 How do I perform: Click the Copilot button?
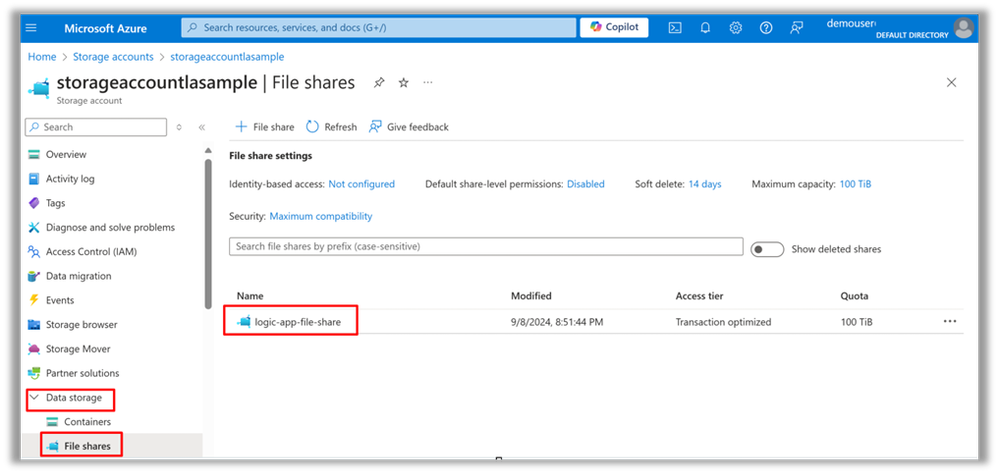click(x=614, y=27)
